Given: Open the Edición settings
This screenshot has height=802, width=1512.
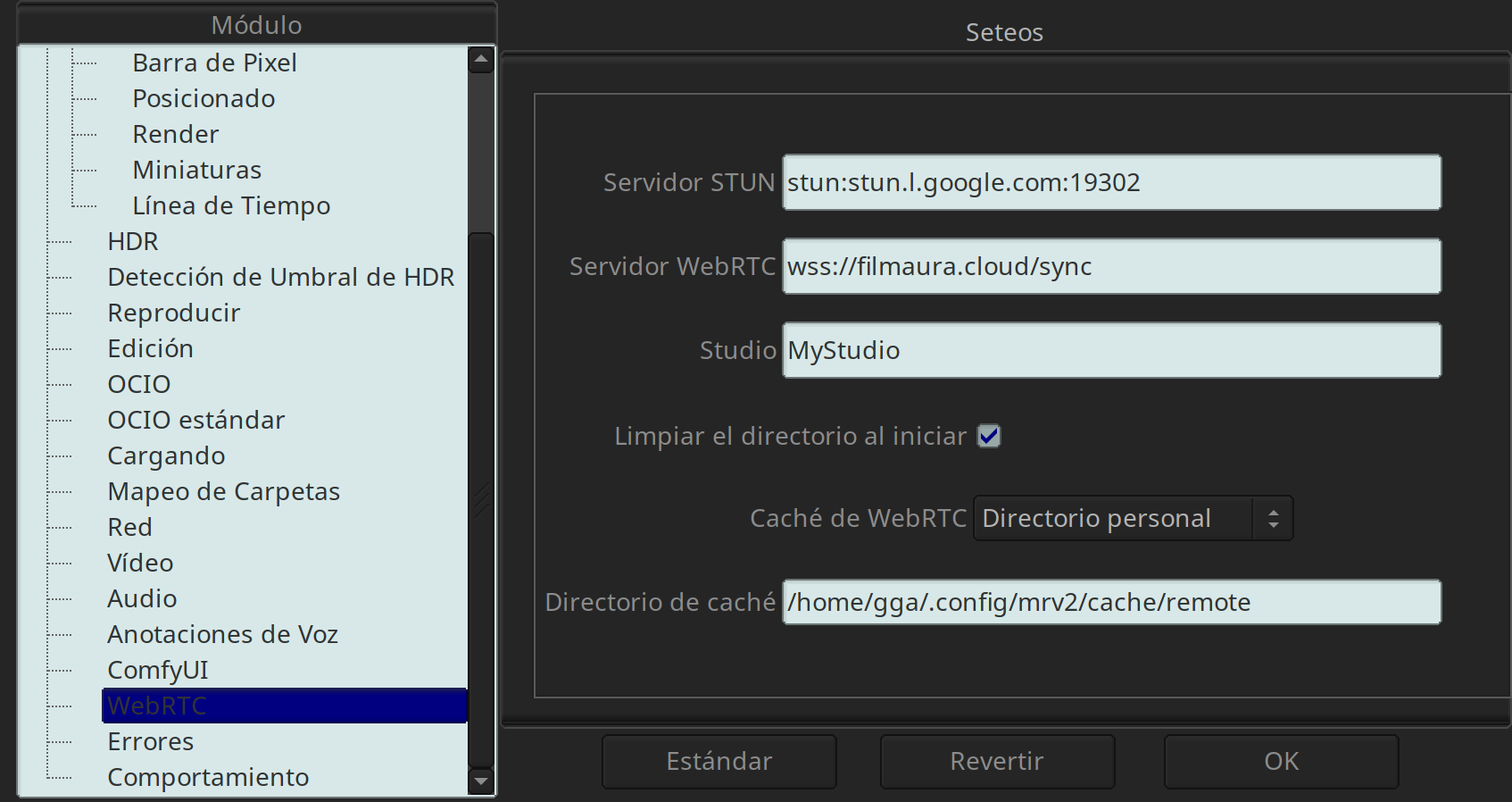Looking at the screenshot, I should [x=150, y=348].
